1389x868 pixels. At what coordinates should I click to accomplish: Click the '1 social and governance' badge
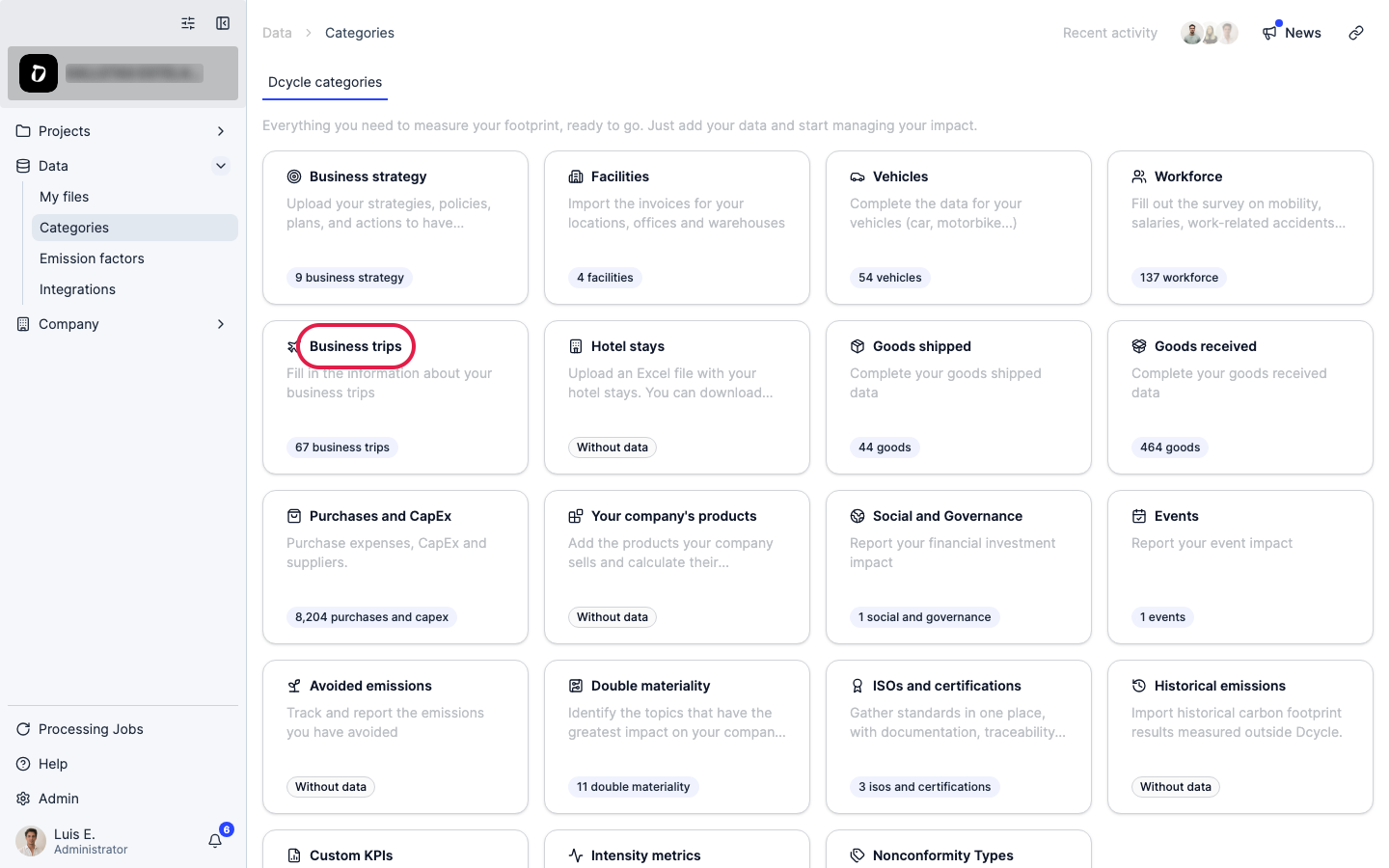point(925,617)
